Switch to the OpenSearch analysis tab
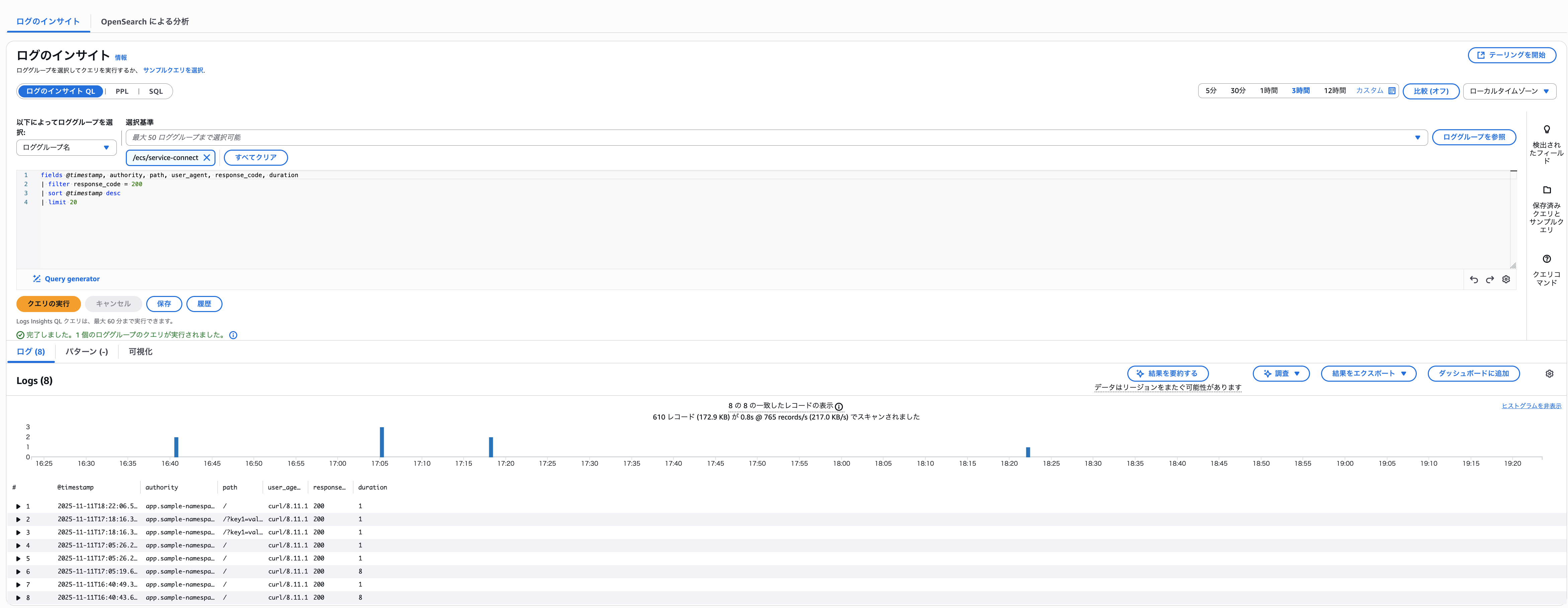The image size is (1568, 608). click(145, 22)
